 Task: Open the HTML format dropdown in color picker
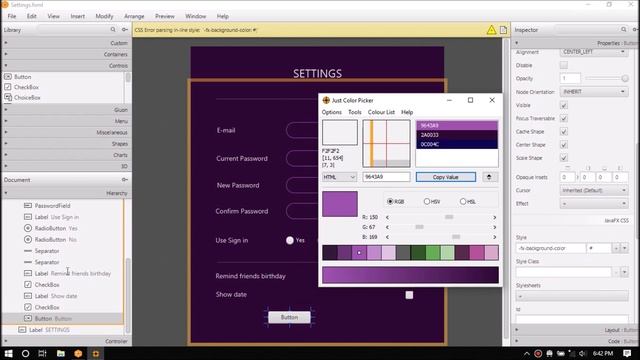click(x=340, y=177)
